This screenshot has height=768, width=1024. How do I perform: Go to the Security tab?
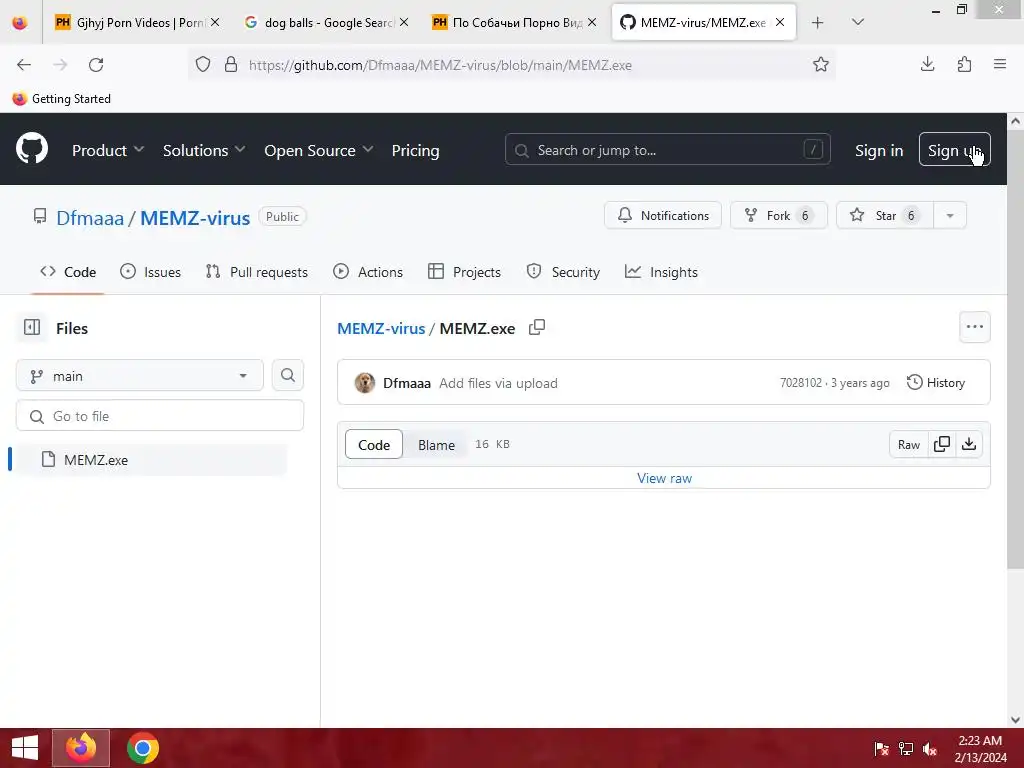[x=563, y=272]
